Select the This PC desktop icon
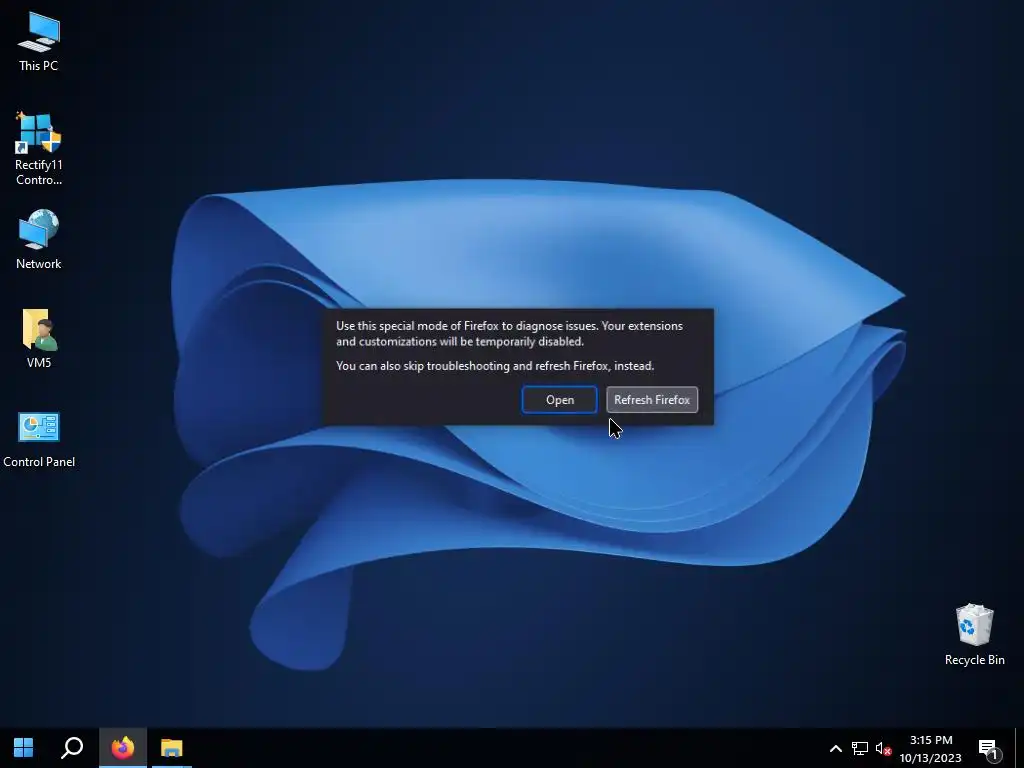Screen dimensions: 1024x768 coord(39,42)
